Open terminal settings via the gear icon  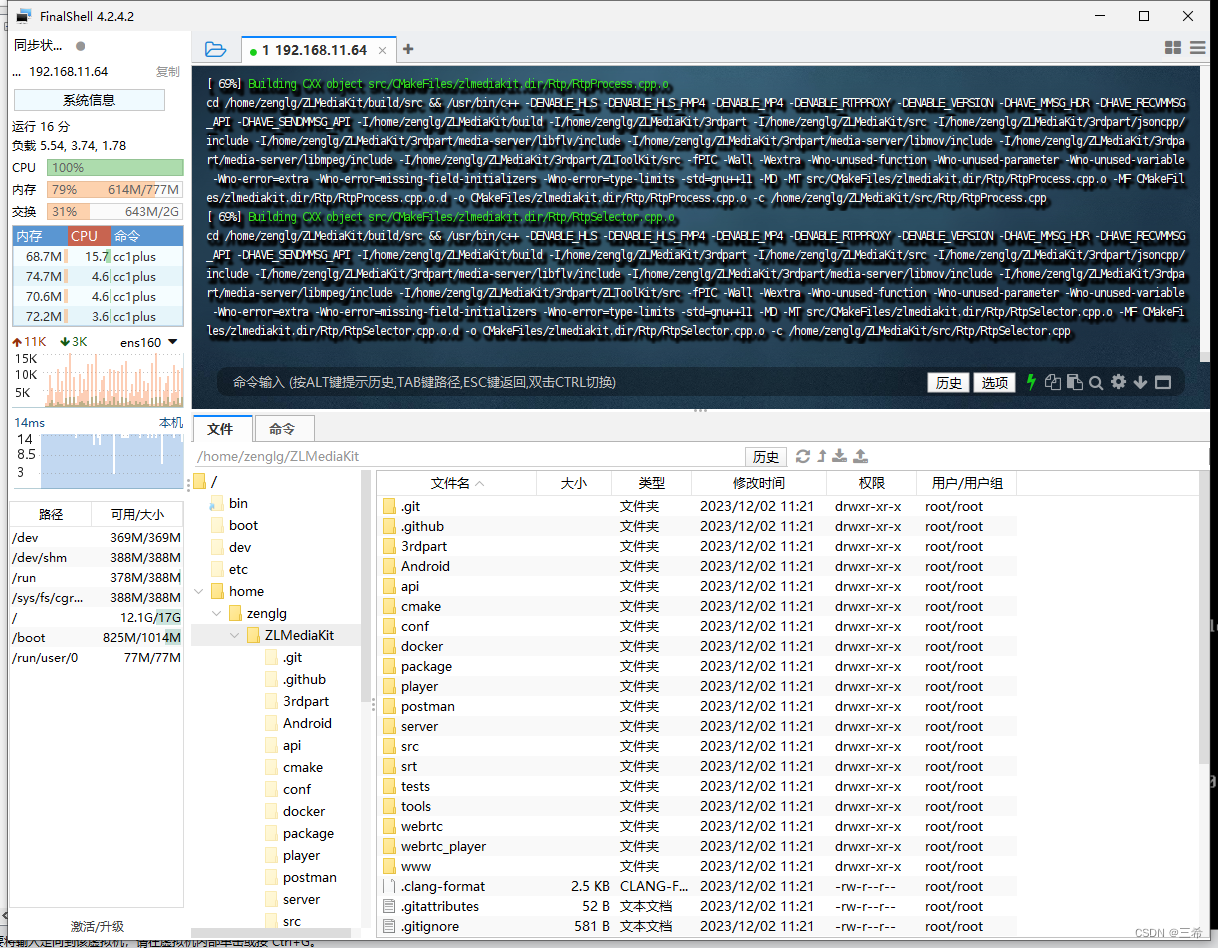tap(1118, 383)
